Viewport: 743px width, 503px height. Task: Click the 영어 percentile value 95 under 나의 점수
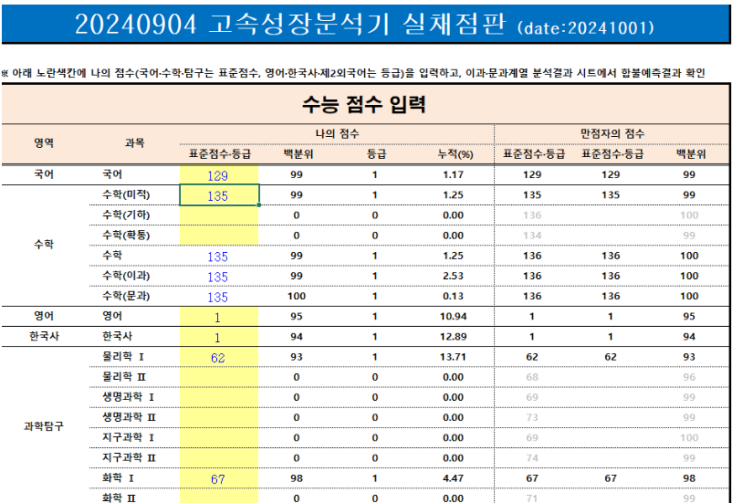[297, 316]
